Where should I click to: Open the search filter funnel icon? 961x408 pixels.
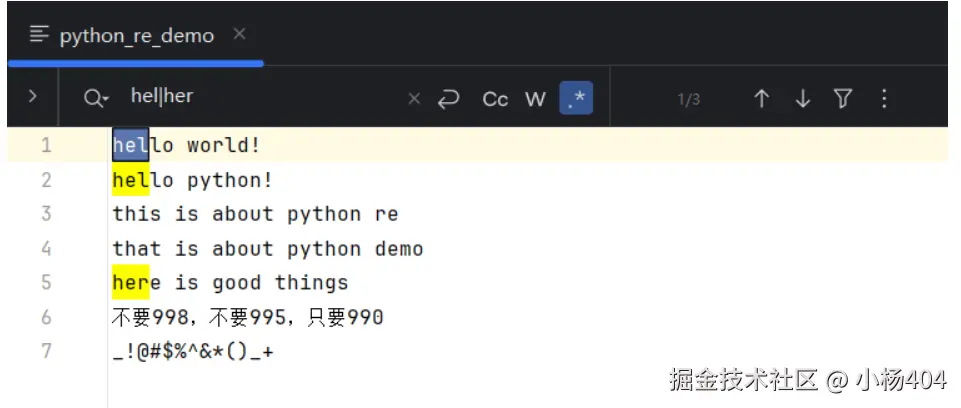click(x=843, y=98)
